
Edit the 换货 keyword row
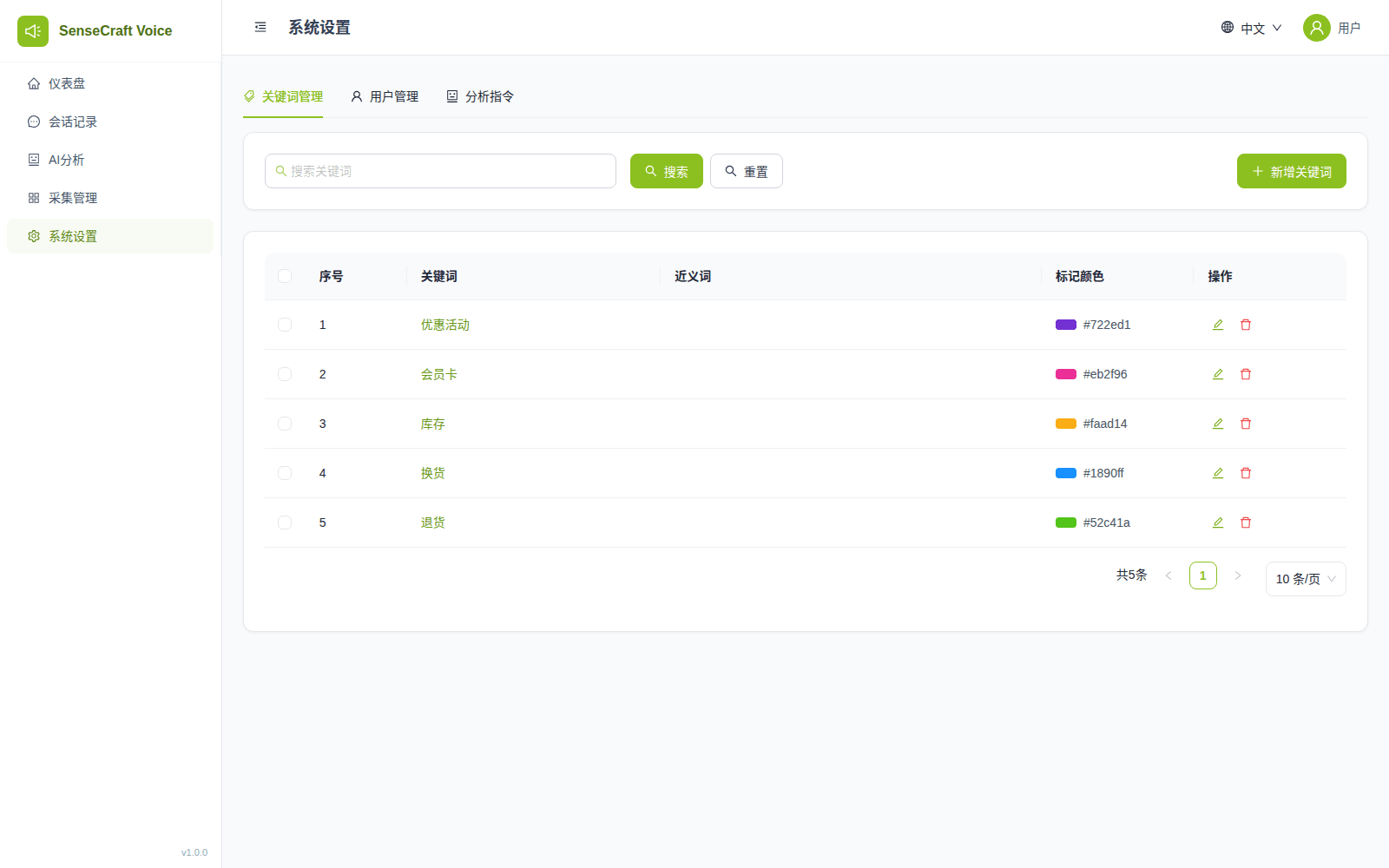coord(1218,473)
